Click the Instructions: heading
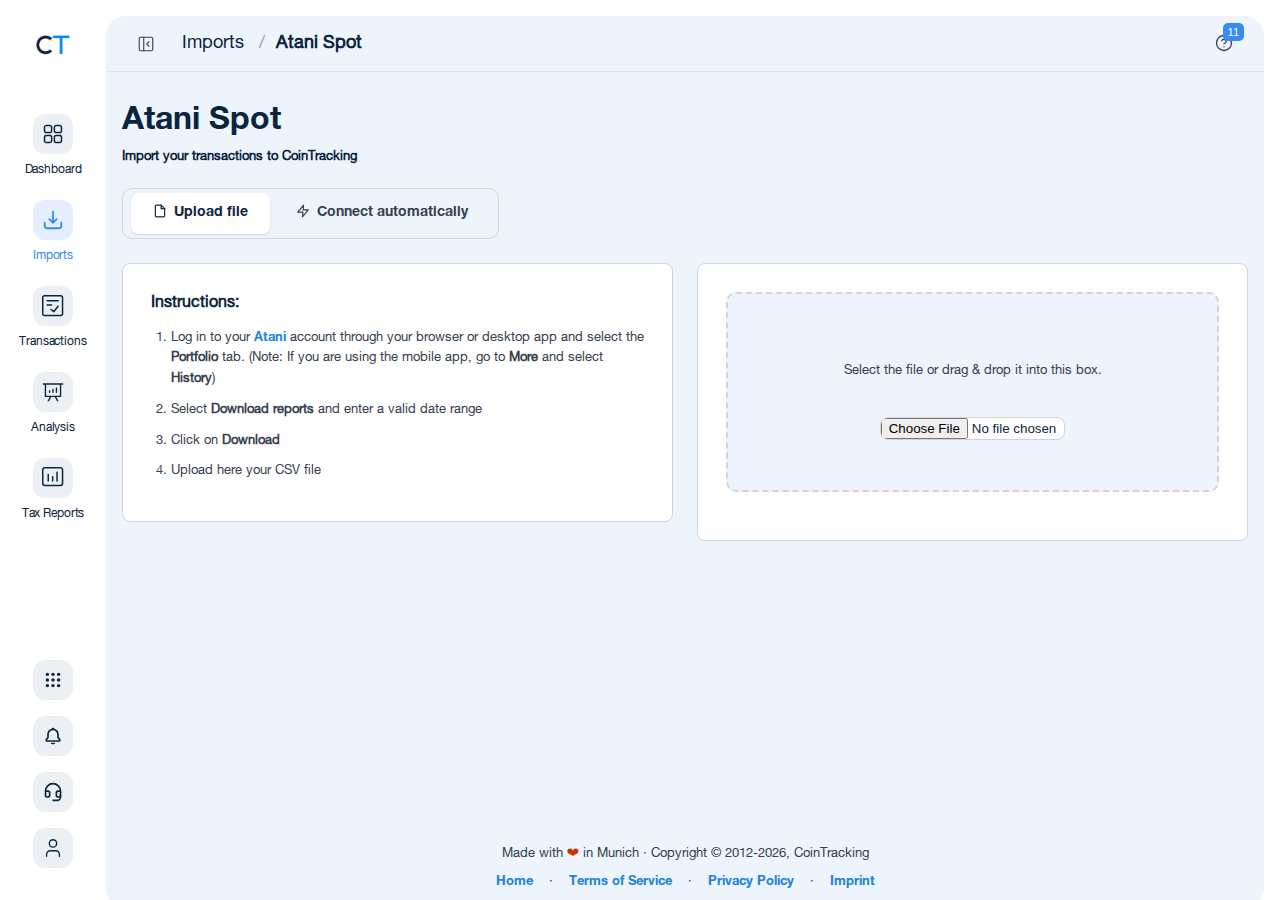 click(x=195, y=302)
